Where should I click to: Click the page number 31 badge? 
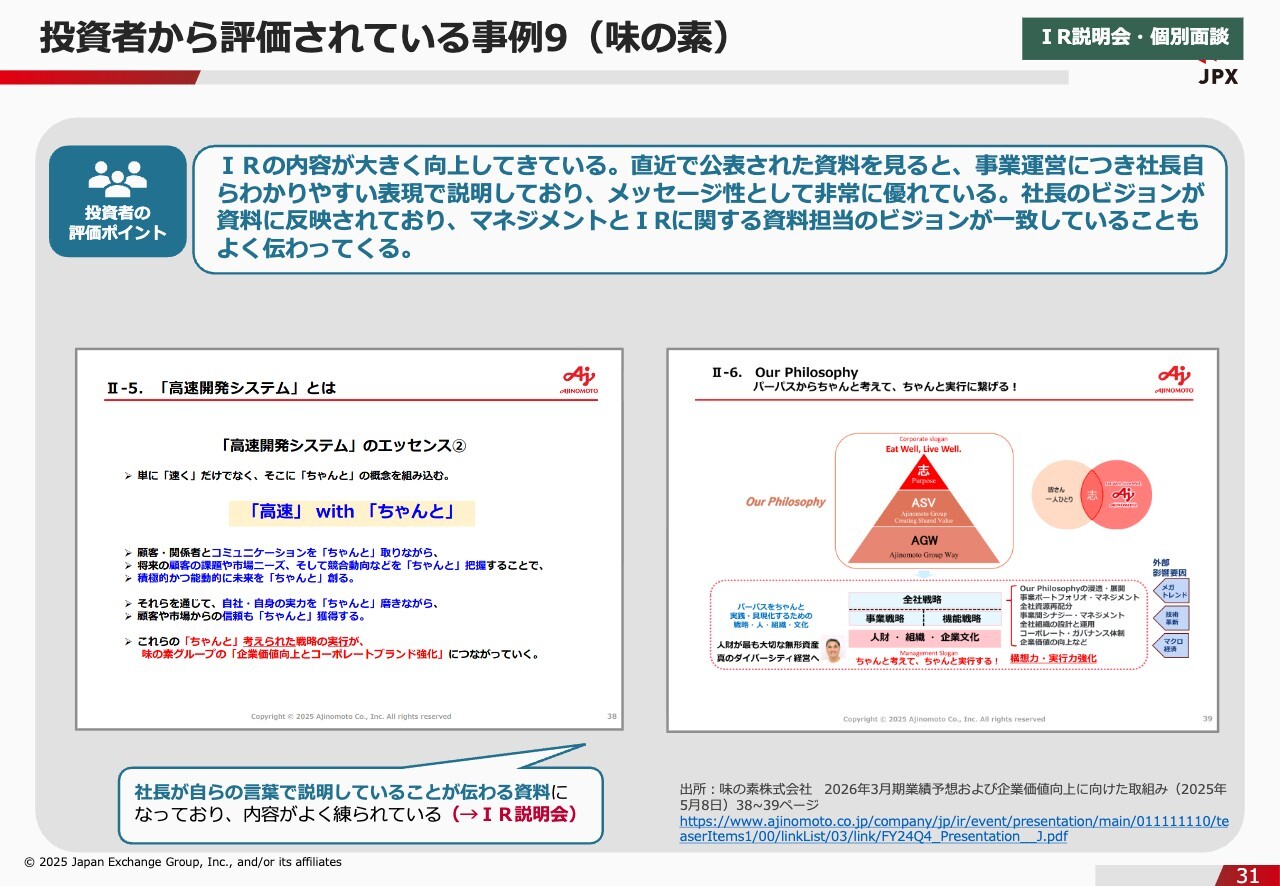pos(1247,875)
